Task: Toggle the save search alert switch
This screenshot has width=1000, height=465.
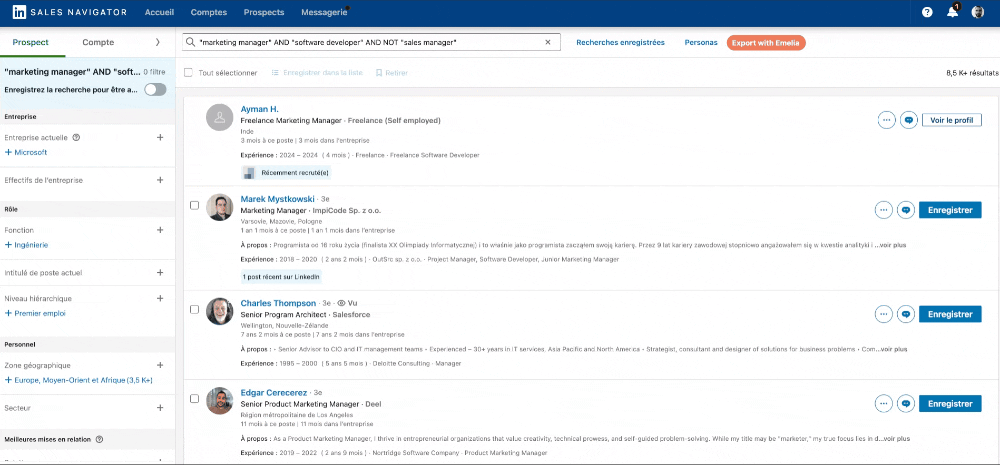Action: [155, 90]
